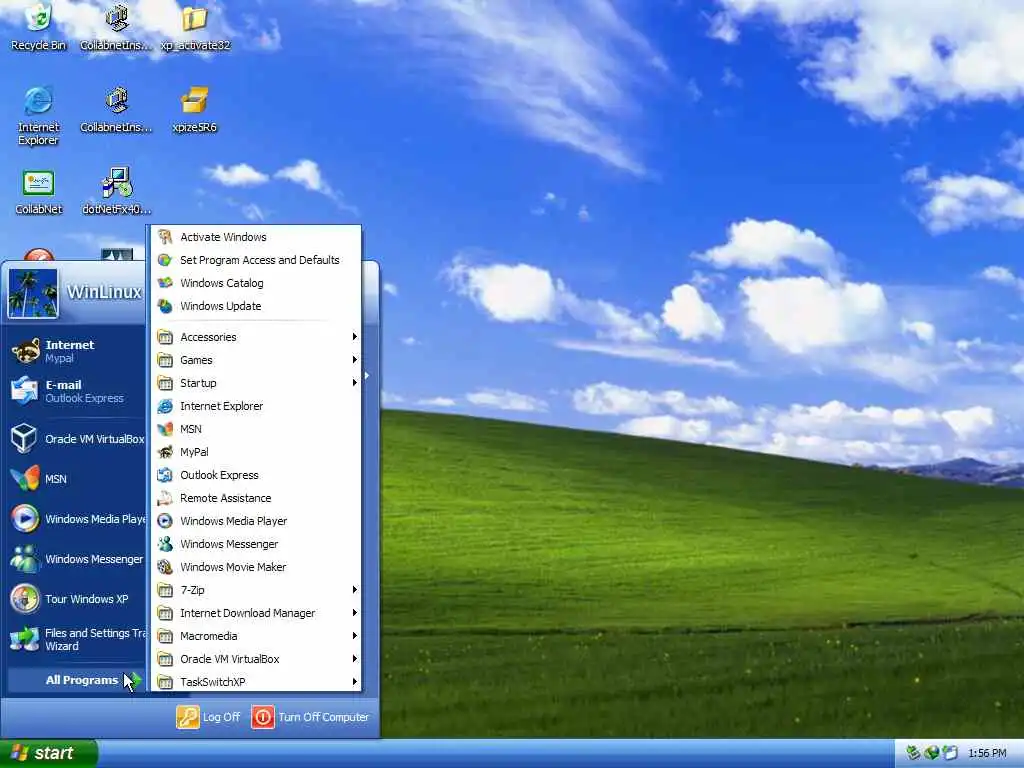Image resolution: width=1024 pixels, height=768 pixels.
Task: Expand Internet Download Manager folder
Action: (256, 613)
